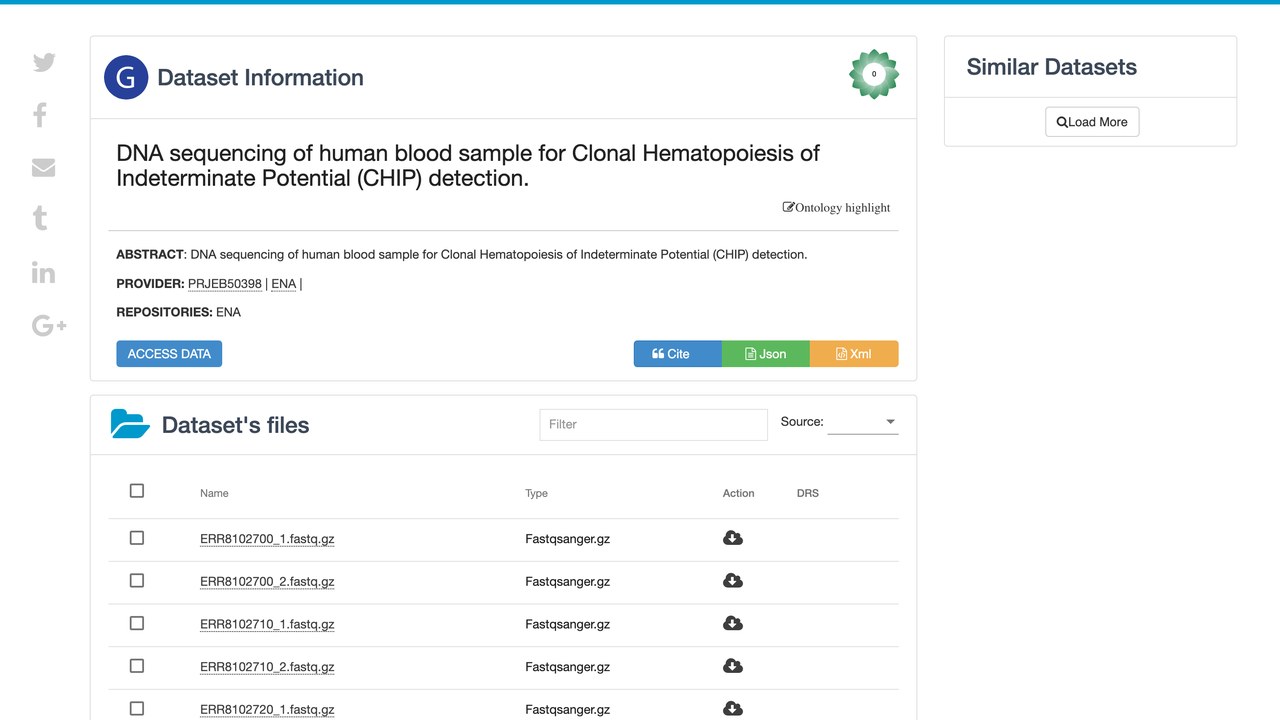Share dataset on LinkedIn
This screenshot has height=720, width=1280.
click(43, 272)
